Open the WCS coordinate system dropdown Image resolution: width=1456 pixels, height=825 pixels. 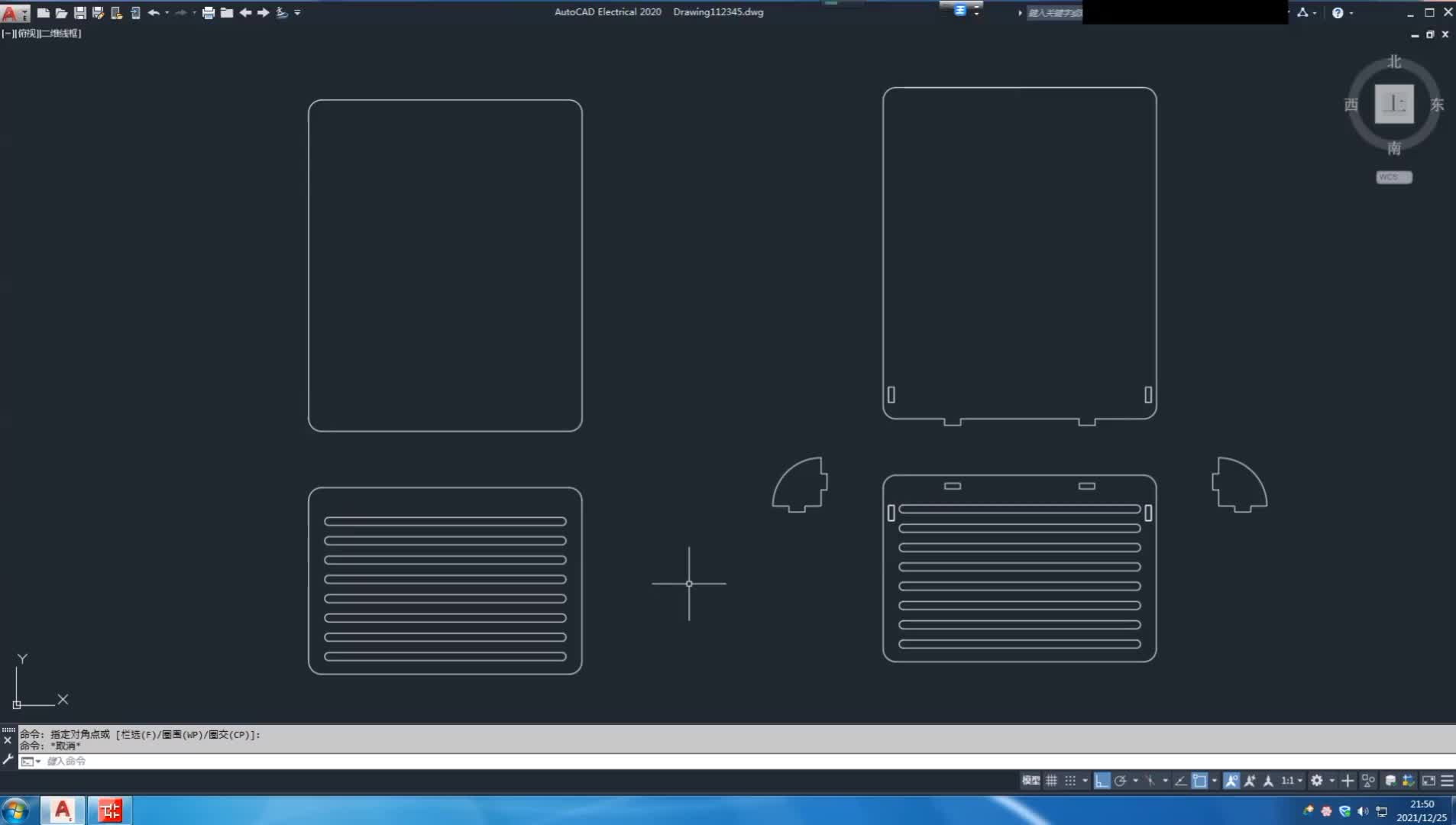point(1394,177)
